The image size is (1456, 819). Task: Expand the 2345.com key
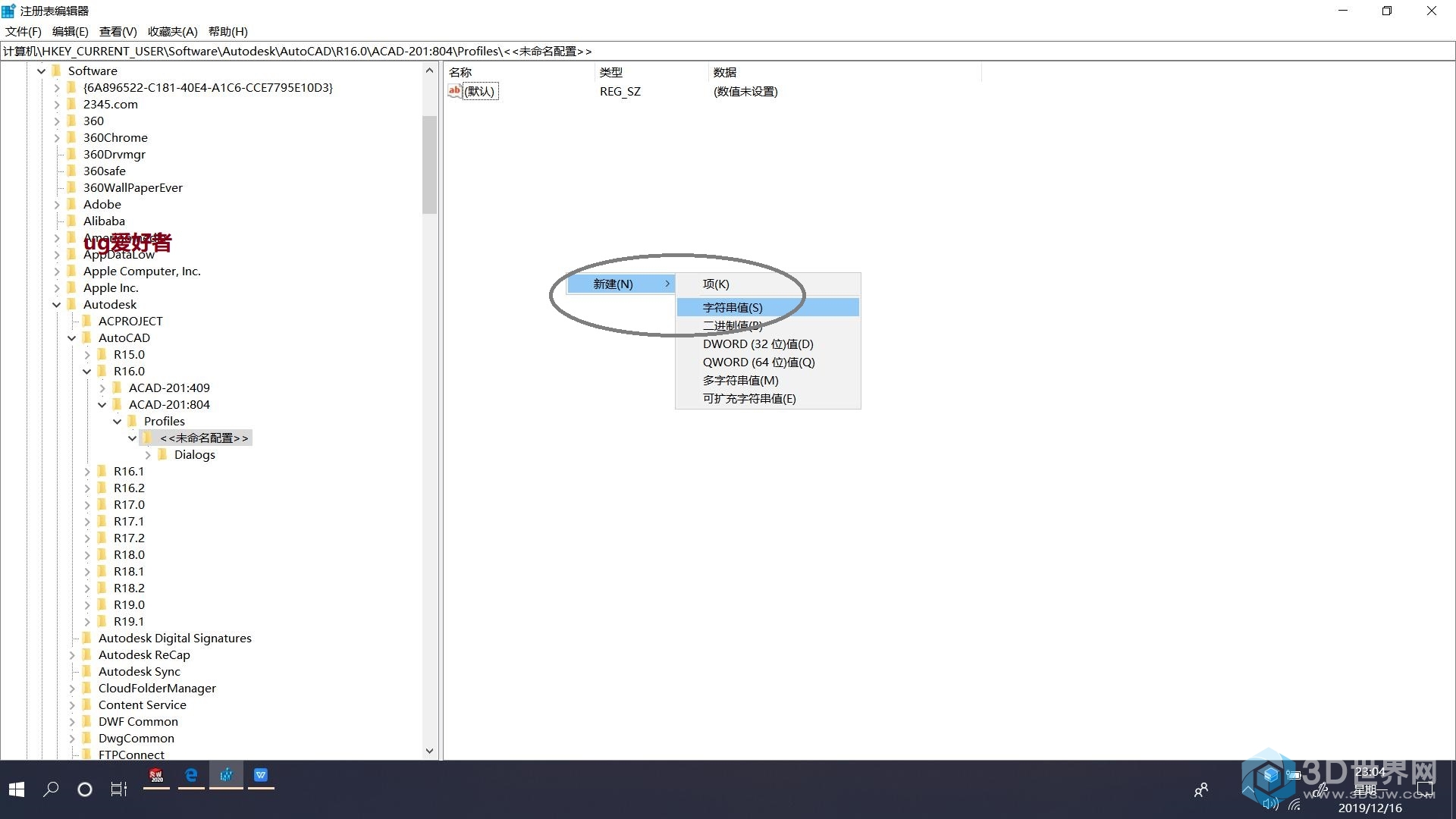point(56,104)
